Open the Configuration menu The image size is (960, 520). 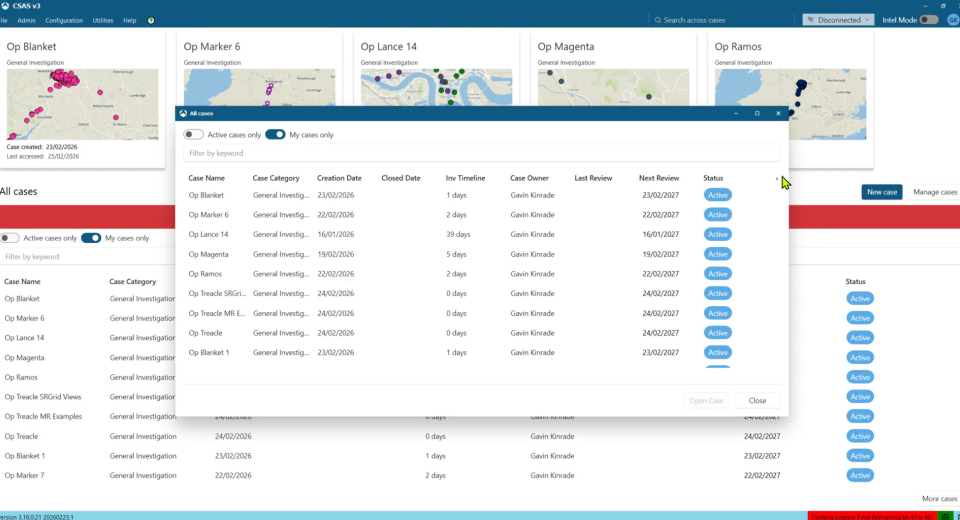[64, 20]
